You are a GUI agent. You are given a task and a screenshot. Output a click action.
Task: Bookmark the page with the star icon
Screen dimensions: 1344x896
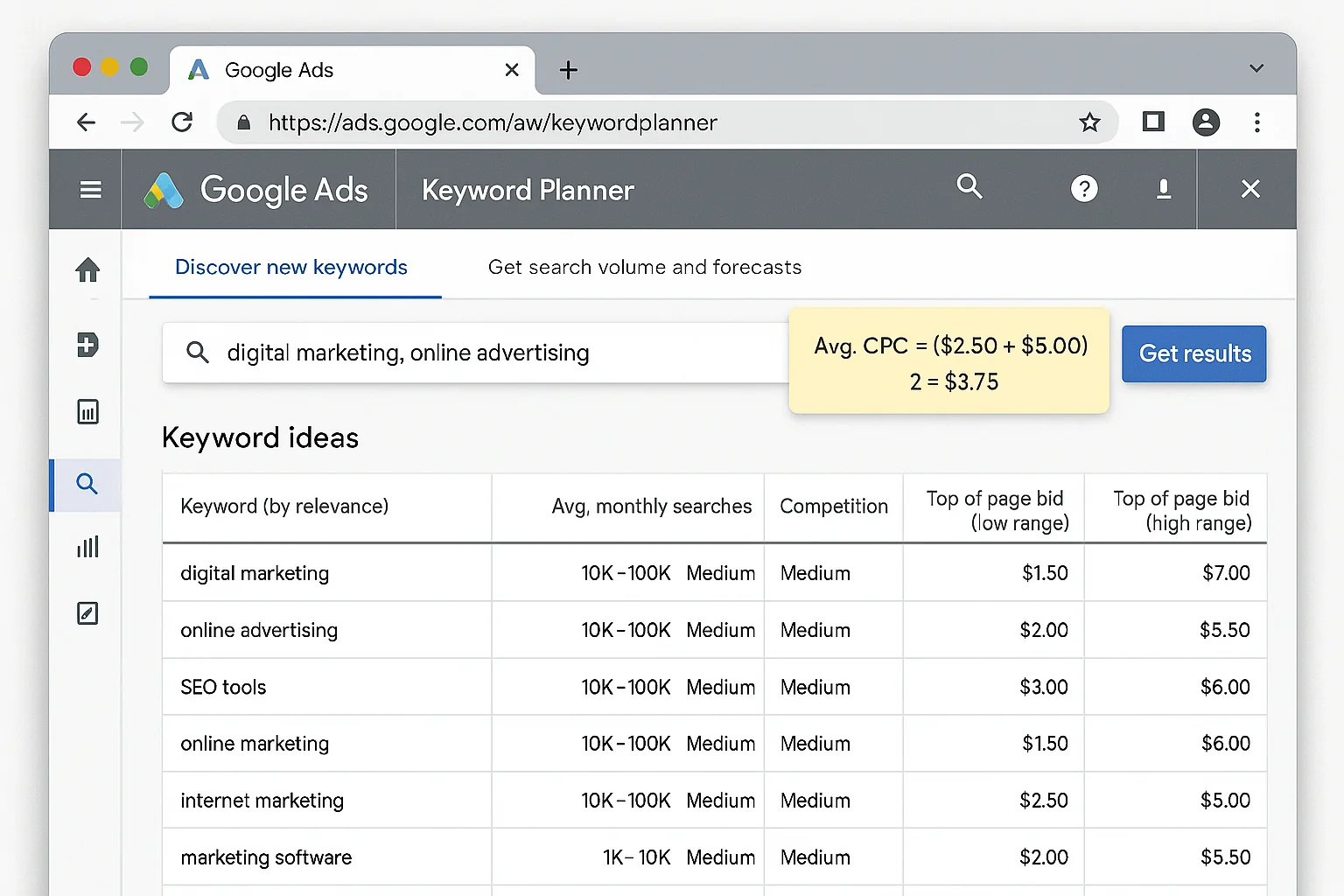pos(1089,122)
